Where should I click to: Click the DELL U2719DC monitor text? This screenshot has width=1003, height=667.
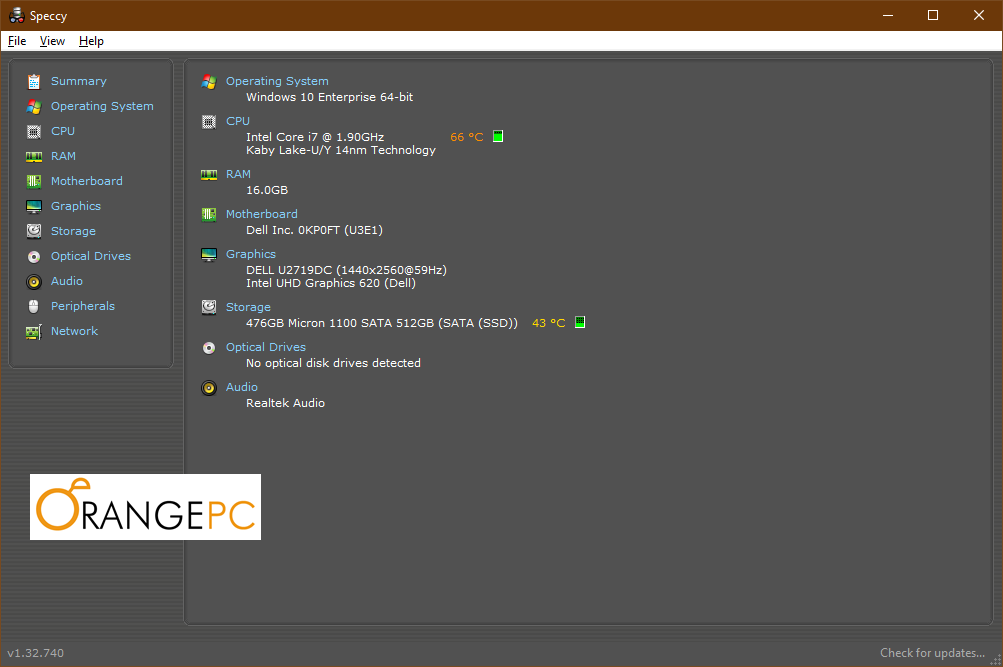(346, 270)
